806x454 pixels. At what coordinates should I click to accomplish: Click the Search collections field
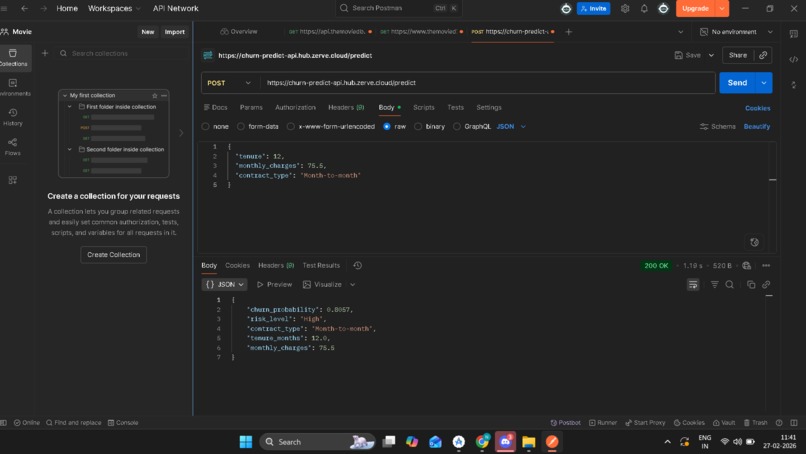tap(123, 53)
